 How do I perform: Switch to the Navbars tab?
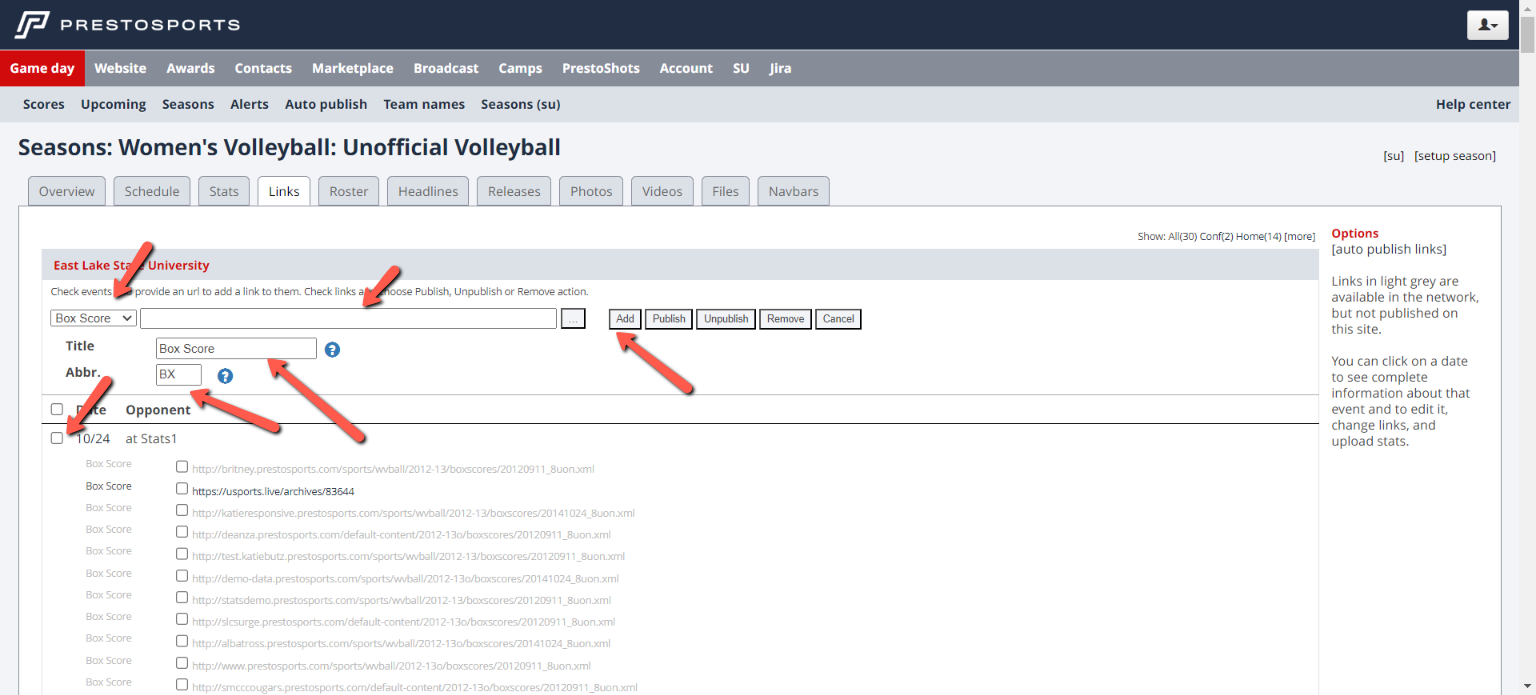[793, 191]
